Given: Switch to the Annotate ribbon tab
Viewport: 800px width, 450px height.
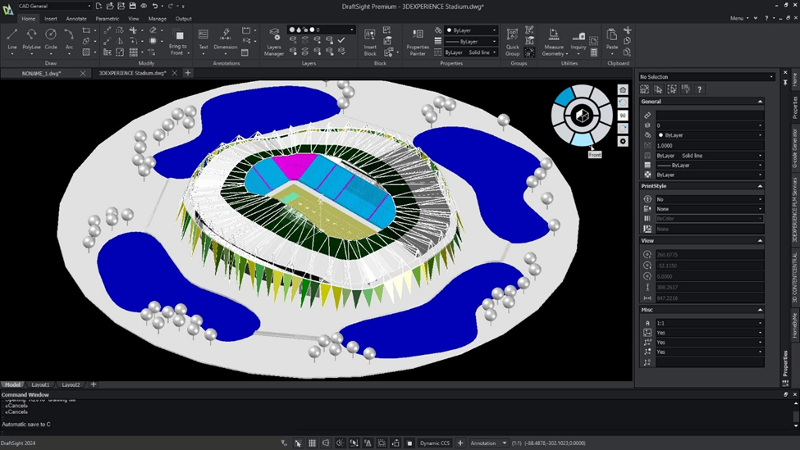Looking at the screenshot, I should click(77, 18).
